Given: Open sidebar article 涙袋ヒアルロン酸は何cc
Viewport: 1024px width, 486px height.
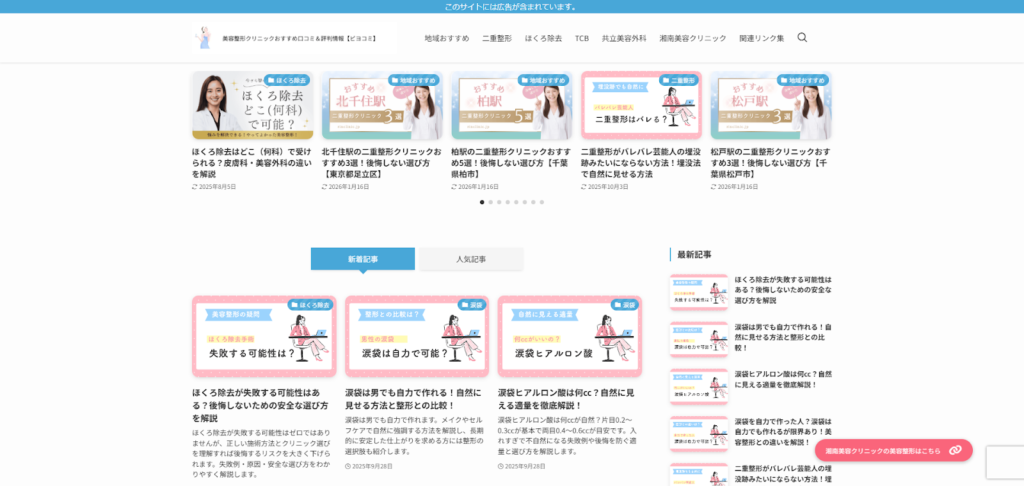Looking at the screenshot, I should tap(783, 380).
